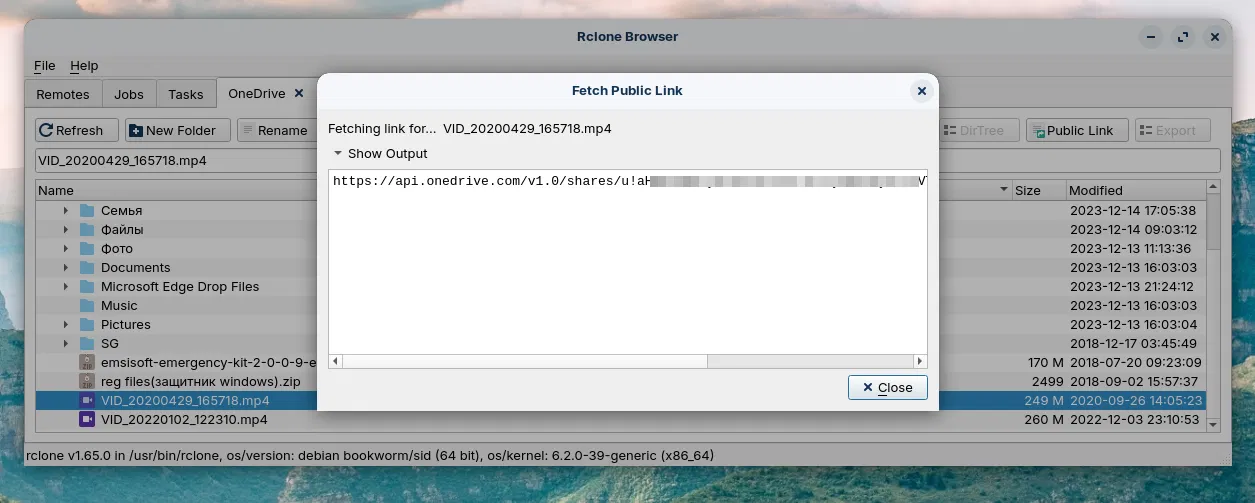Click the emsisoft-emergency-kit archive file icon
The width and height of the screenshot is (1255, 503).
pyautogui.click(x=87, y=363)
